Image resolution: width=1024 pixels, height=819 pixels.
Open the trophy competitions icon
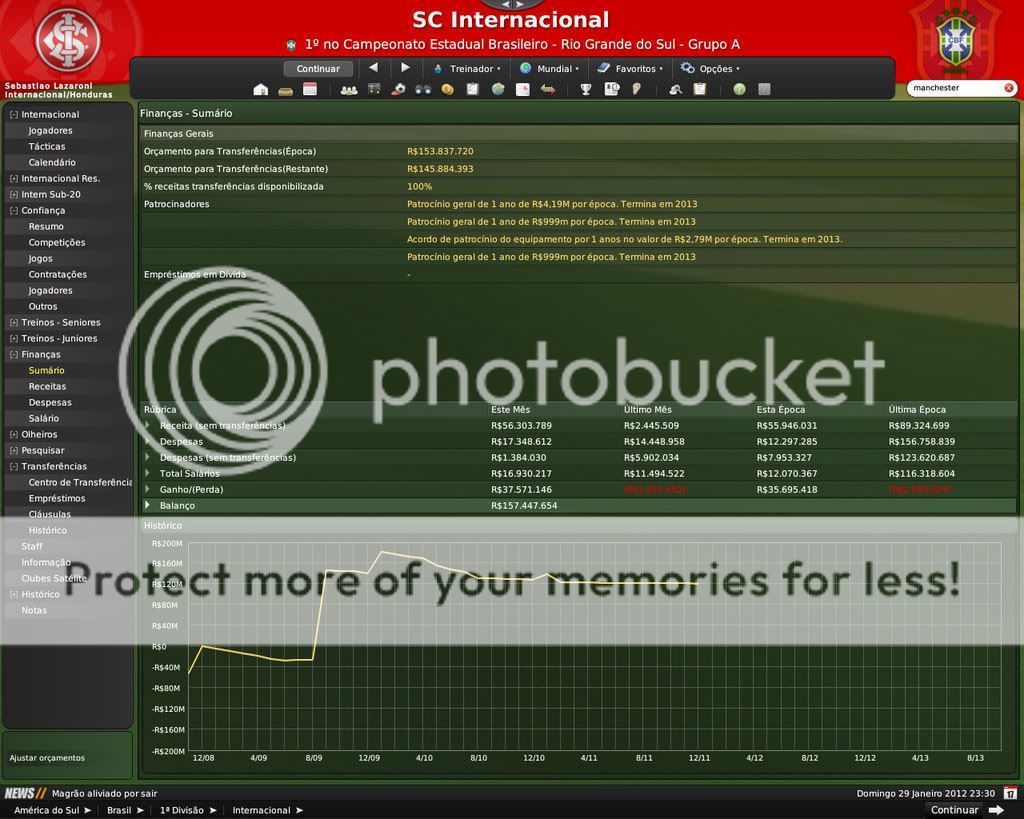tap(585, 90)
